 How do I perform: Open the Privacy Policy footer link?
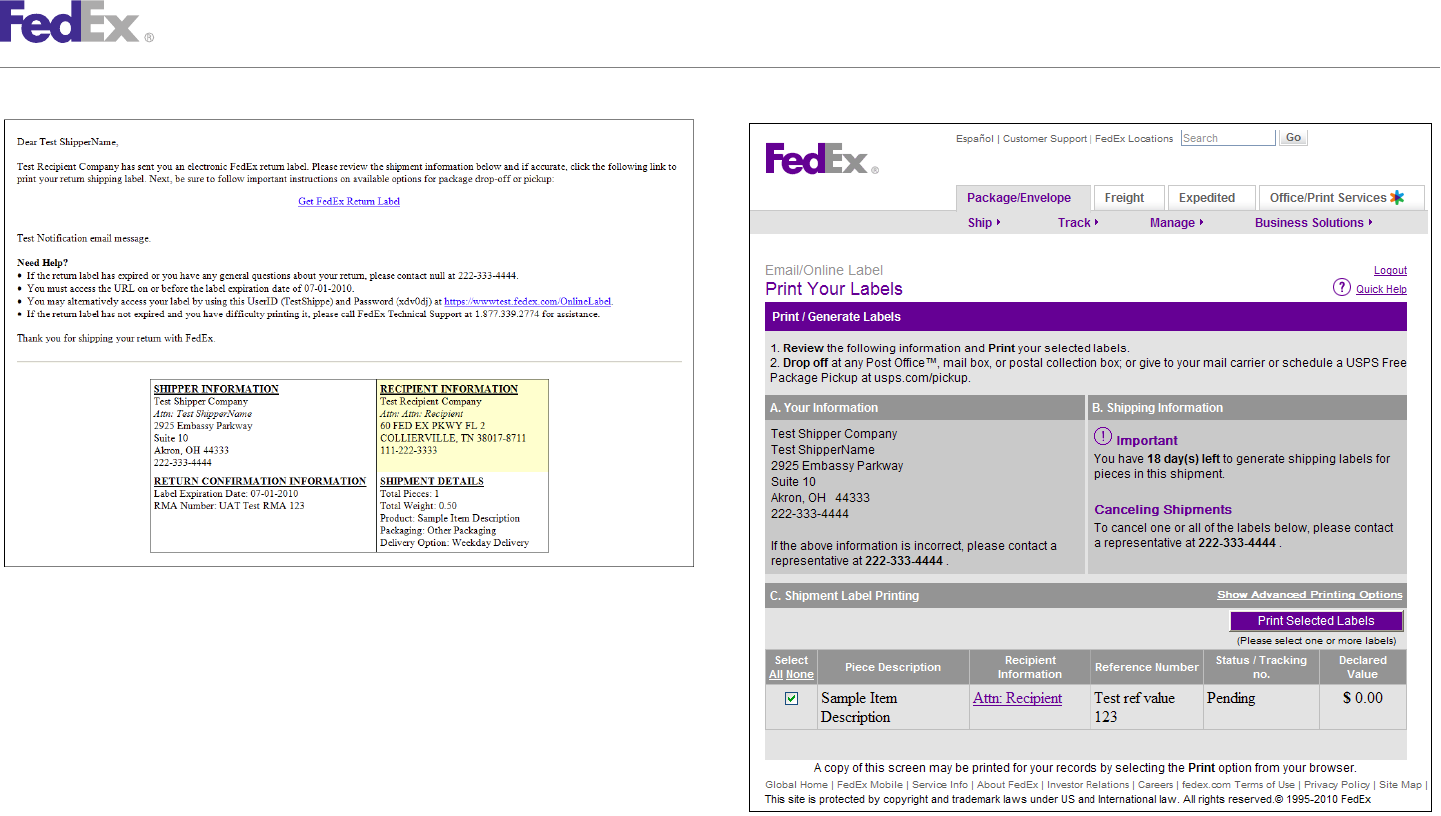coord(1337,785)
